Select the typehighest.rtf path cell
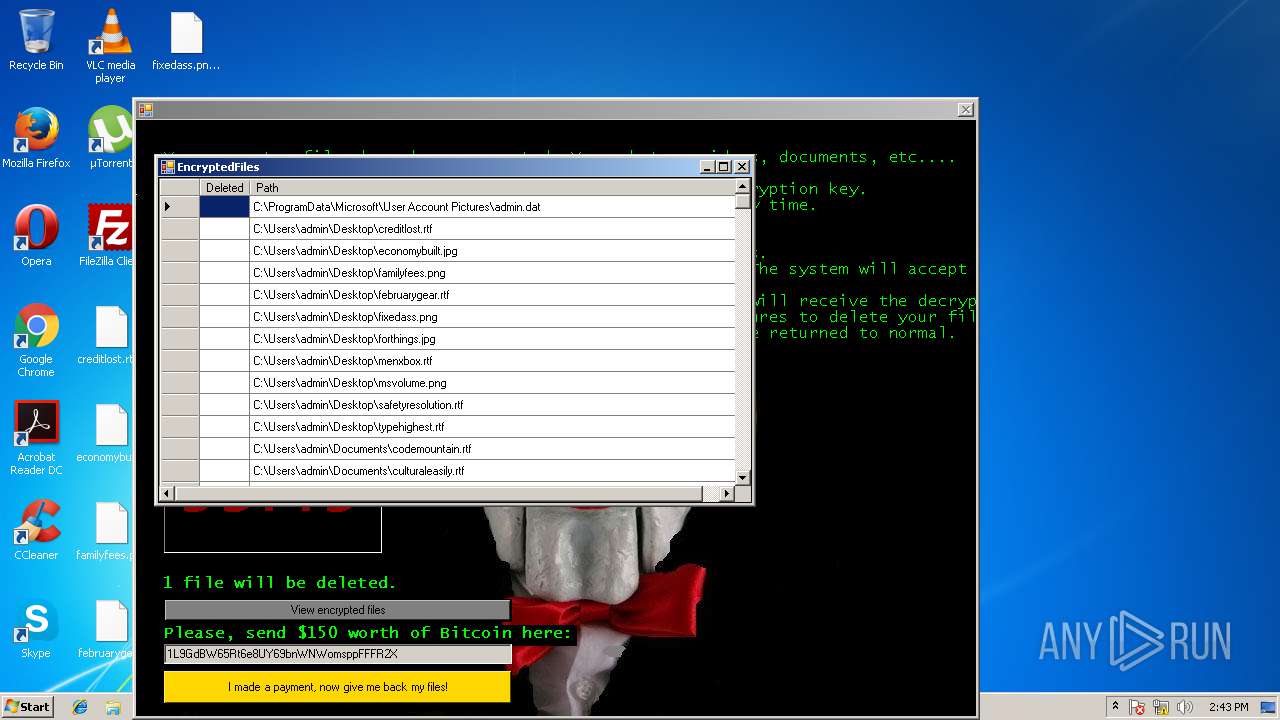Viewport: 1280px width, 720px height. click(x=492, y=427)
